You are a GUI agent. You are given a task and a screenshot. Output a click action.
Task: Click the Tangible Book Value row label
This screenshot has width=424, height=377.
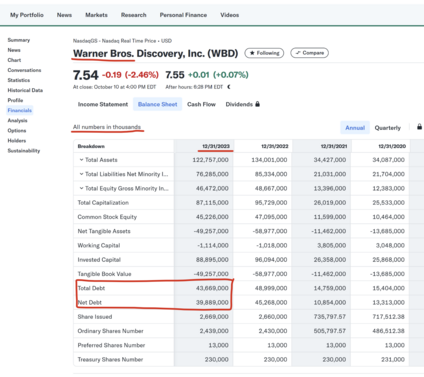pyautogui.click(x=104, y=274)
